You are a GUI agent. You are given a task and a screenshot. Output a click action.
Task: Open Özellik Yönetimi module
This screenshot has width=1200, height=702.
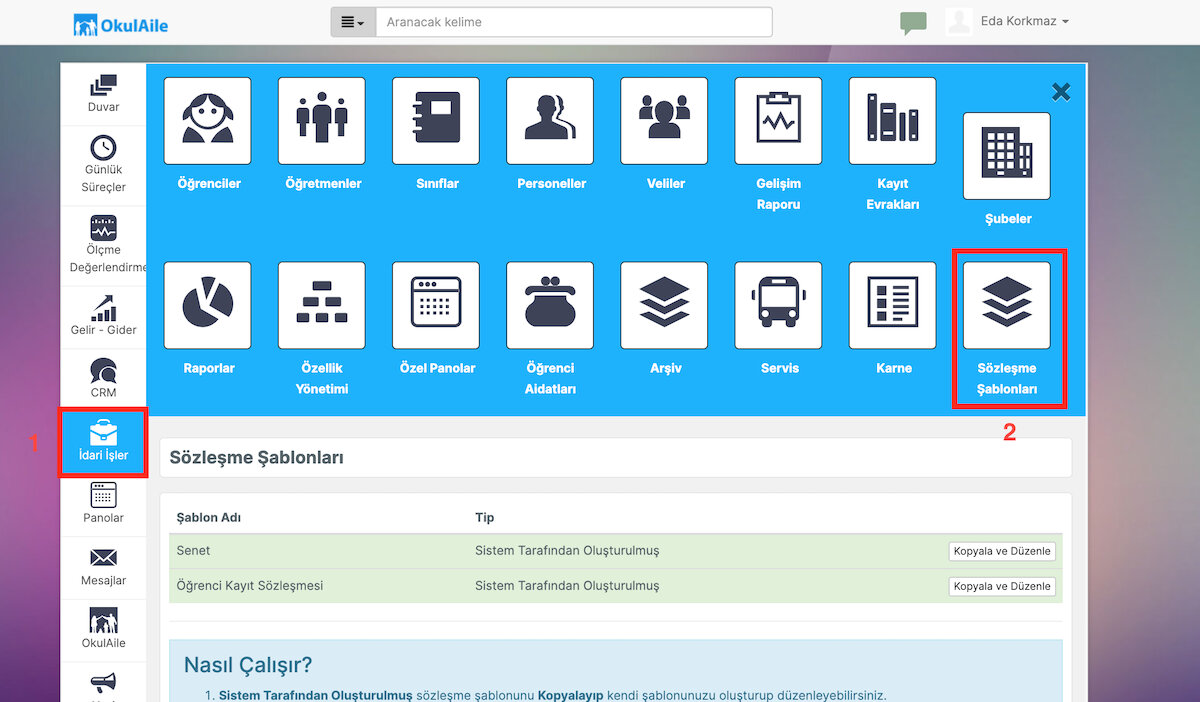[322, 305]
